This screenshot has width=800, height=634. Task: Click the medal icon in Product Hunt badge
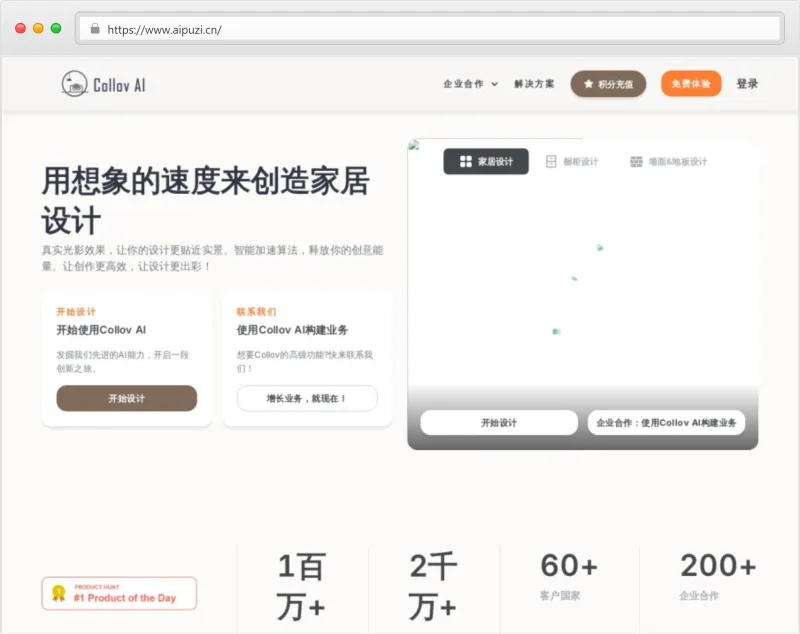(59, 593)
